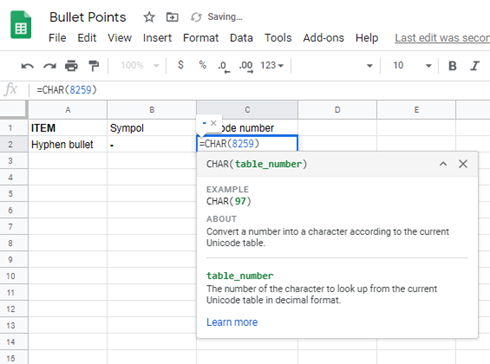Viewport: 490px width, 364px height.
Task: Click the Bullet Points document title
Action: tap(88, 17)
